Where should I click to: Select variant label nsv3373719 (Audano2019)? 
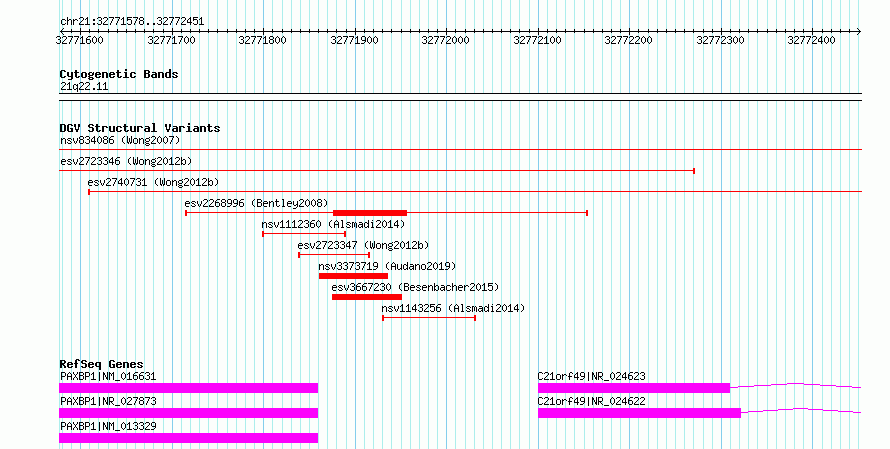(x=387, y=266)
